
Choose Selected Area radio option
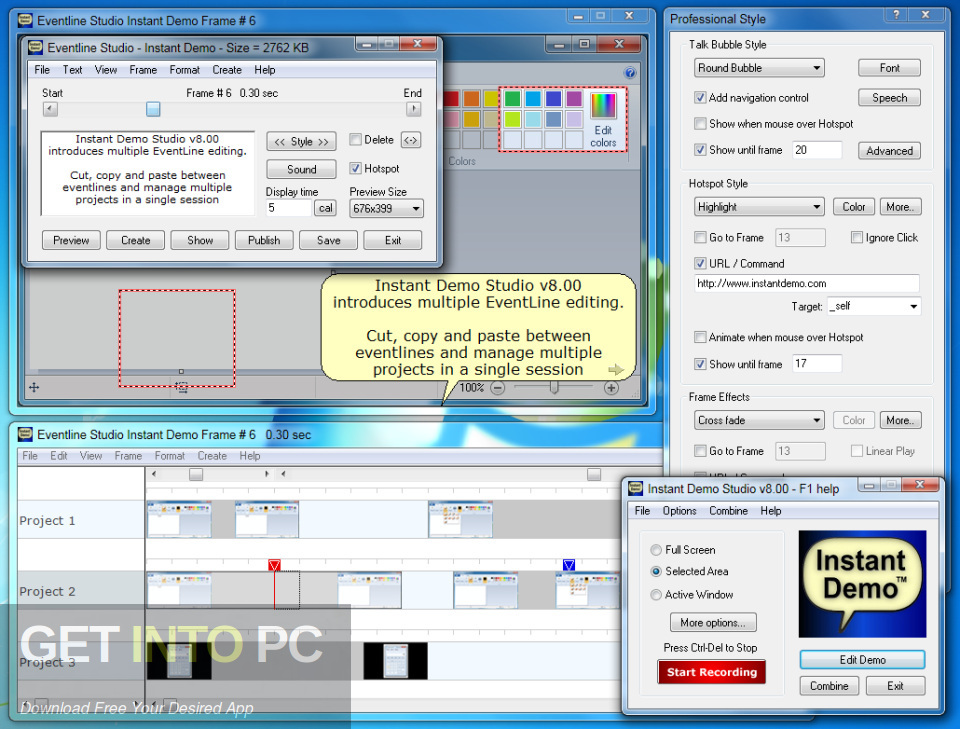(656, 571)
